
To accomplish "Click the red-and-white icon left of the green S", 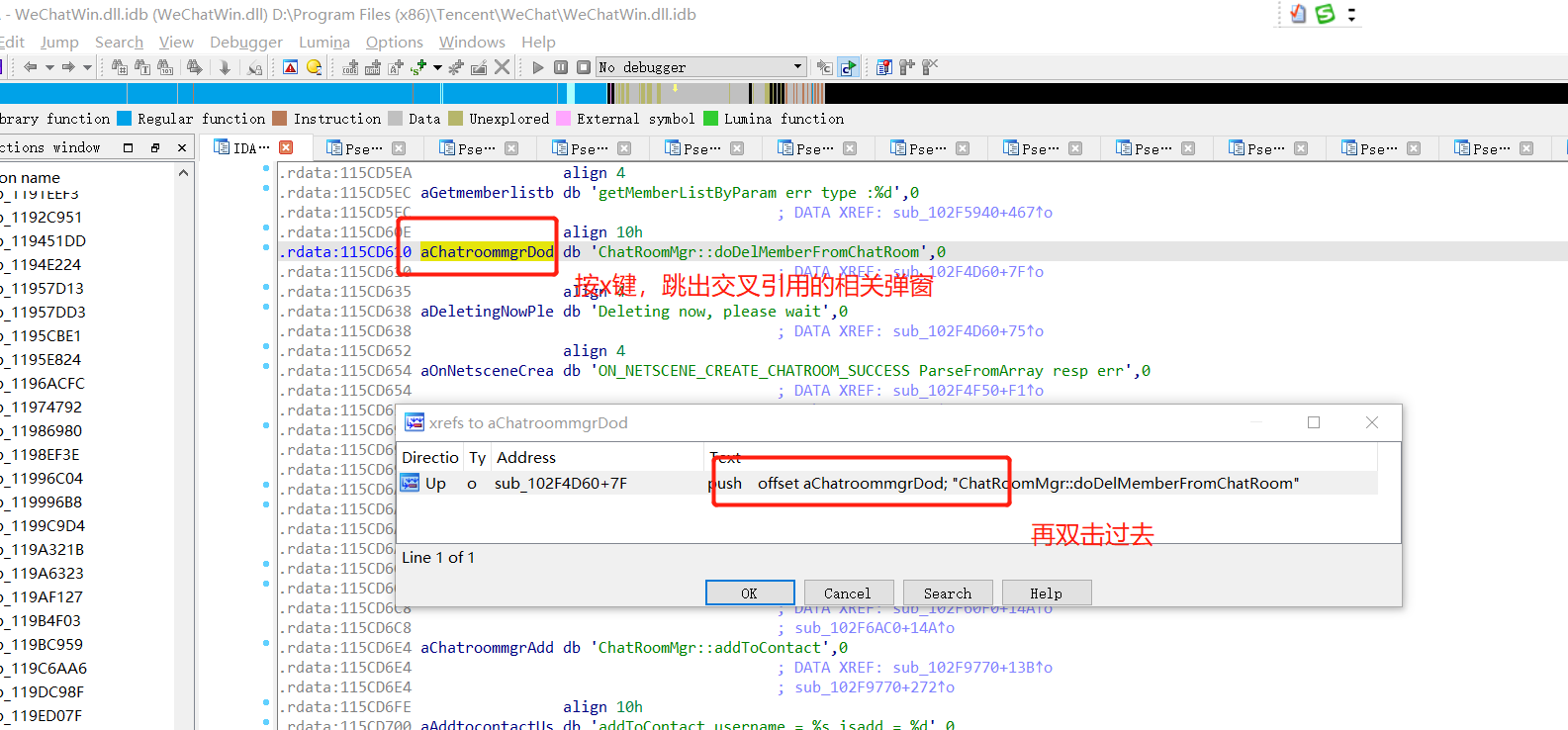I will (1298, 14).
